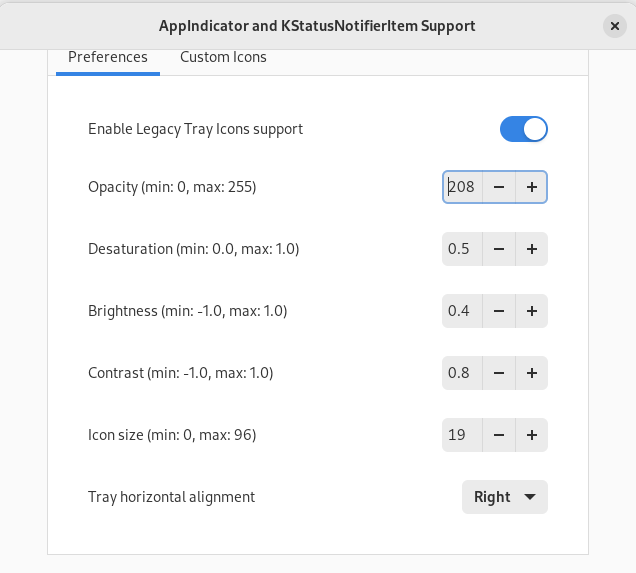Disable Legacy Tray Icons support switch
This screenshot has width=636, height=573.
[x=524, y=129]
